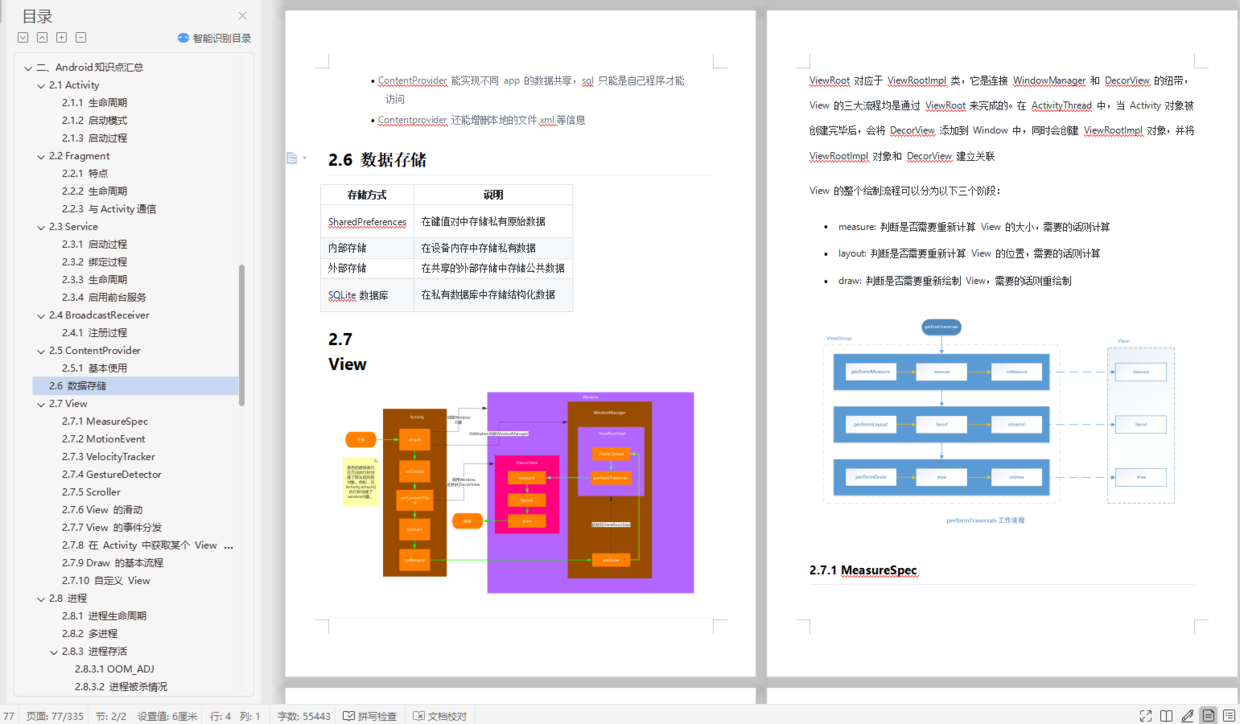1240x724 pixels.
Task: Click the 2.7.1 MeasureSpec document heading
Action: [x=863, y=570]
